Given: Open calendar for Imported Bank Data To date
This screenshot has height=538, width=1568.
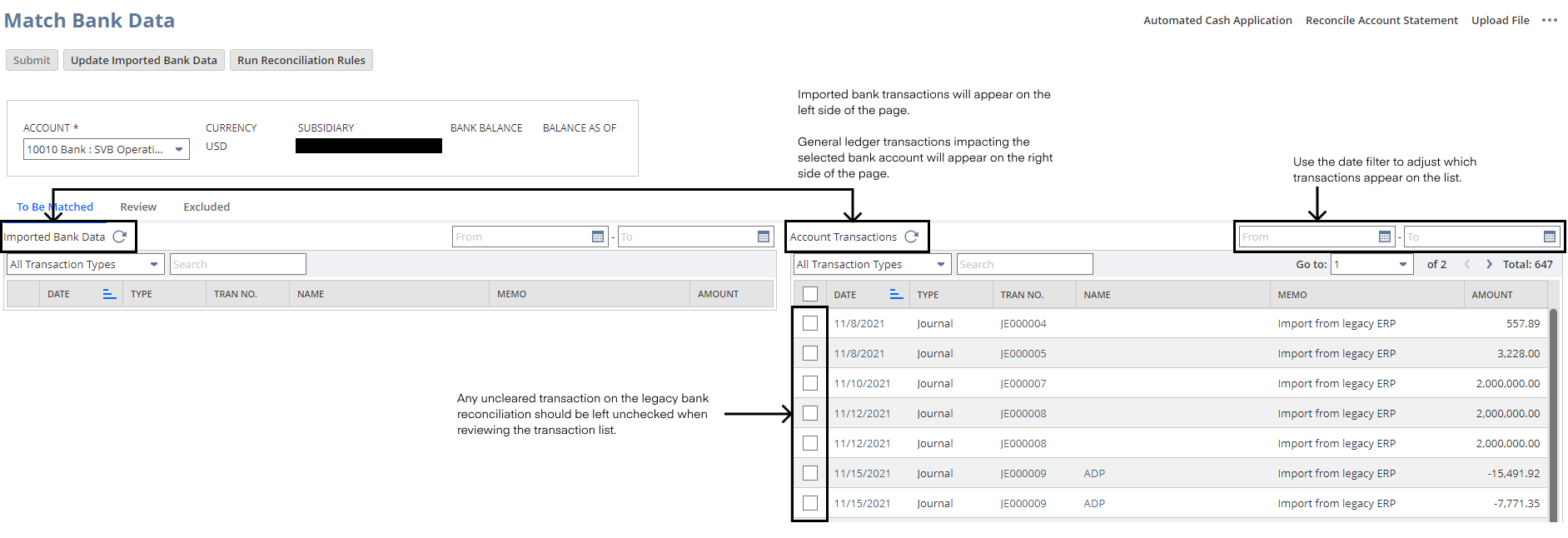Looking at the screenshot, I should pos(764,237).
